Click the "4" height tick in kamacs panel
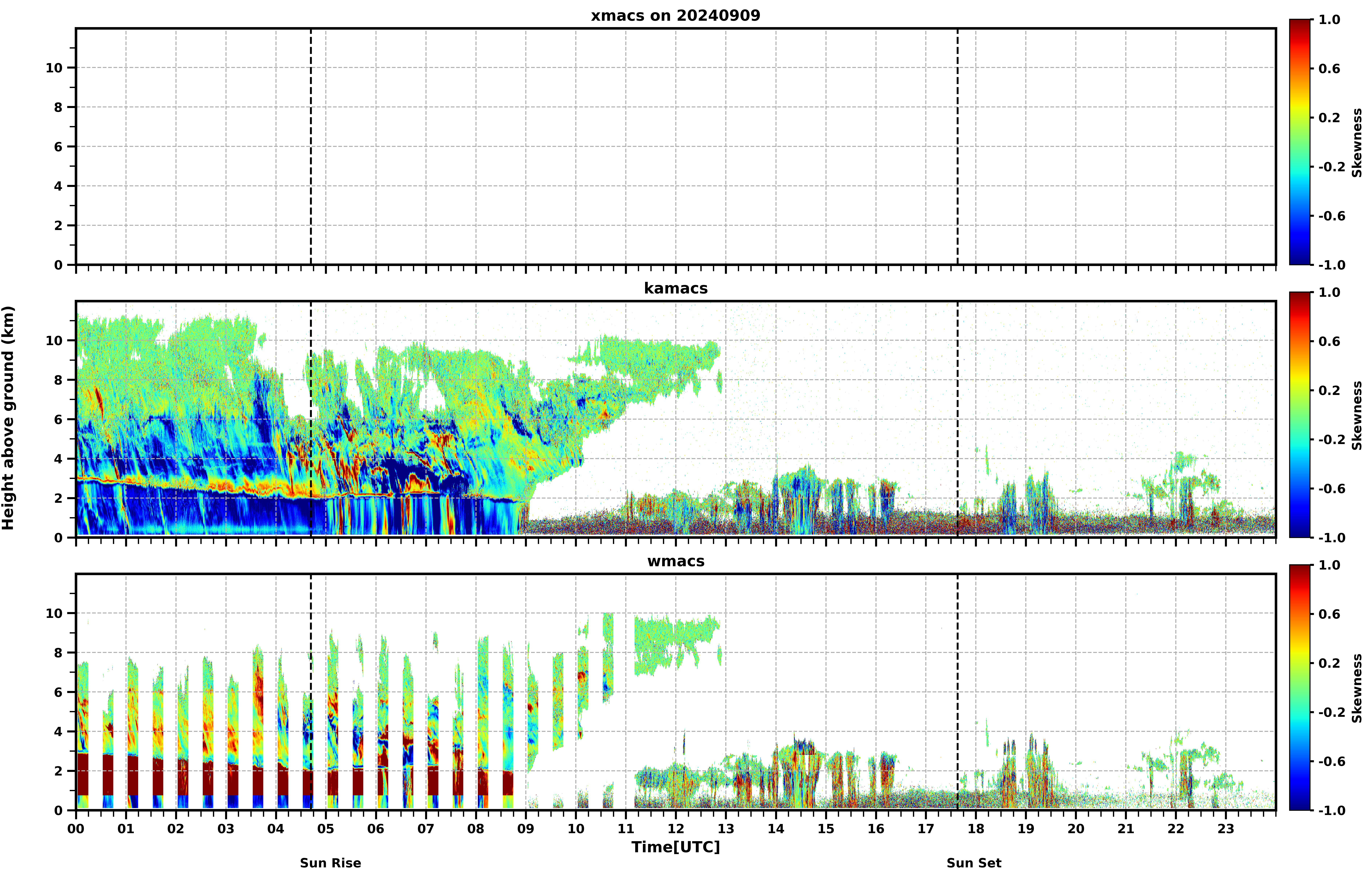The width and height of the screenshot is (1372, 879). coord(58,459)
